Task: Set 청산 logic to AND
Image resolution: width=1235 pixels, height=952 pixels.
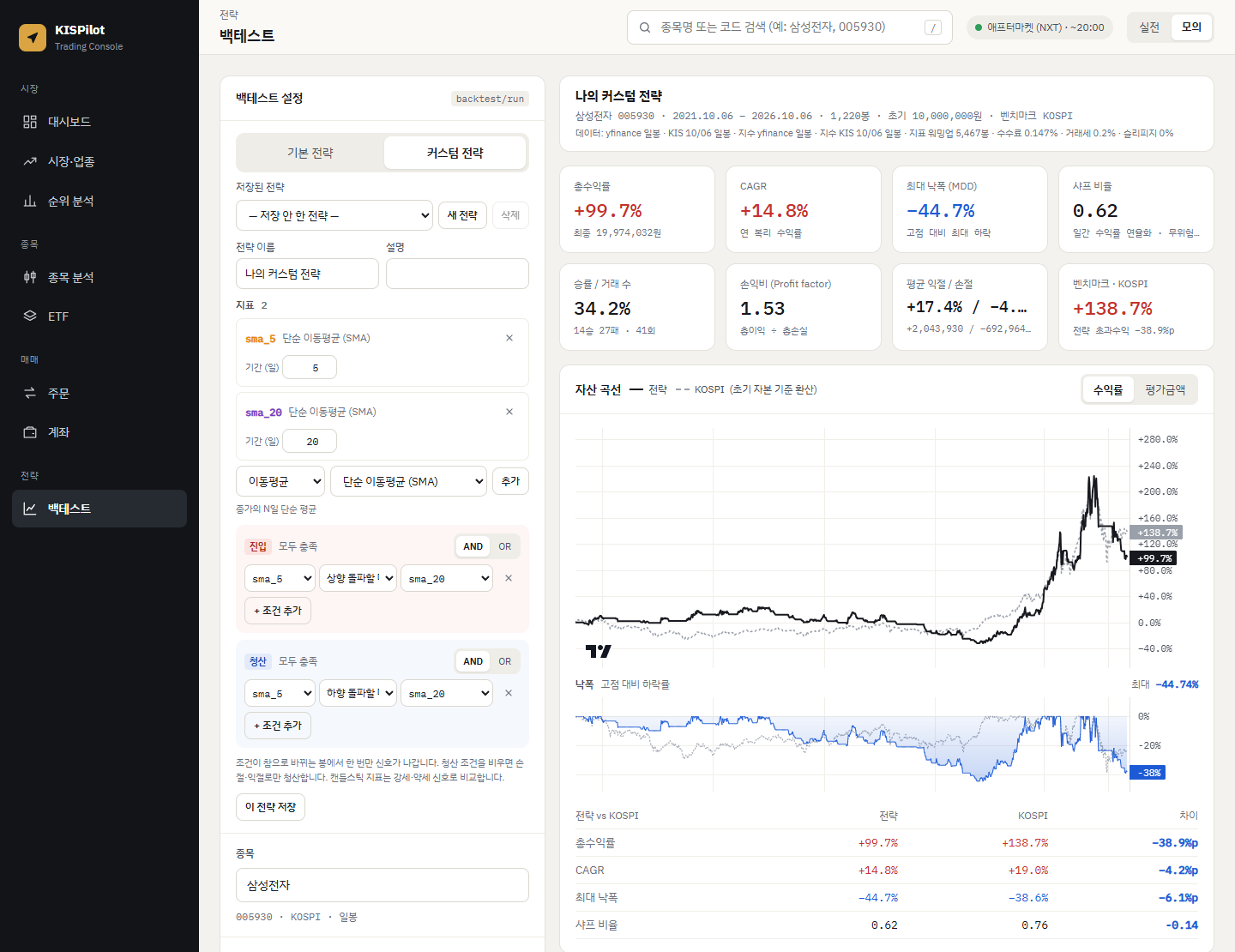Action: 473,661
